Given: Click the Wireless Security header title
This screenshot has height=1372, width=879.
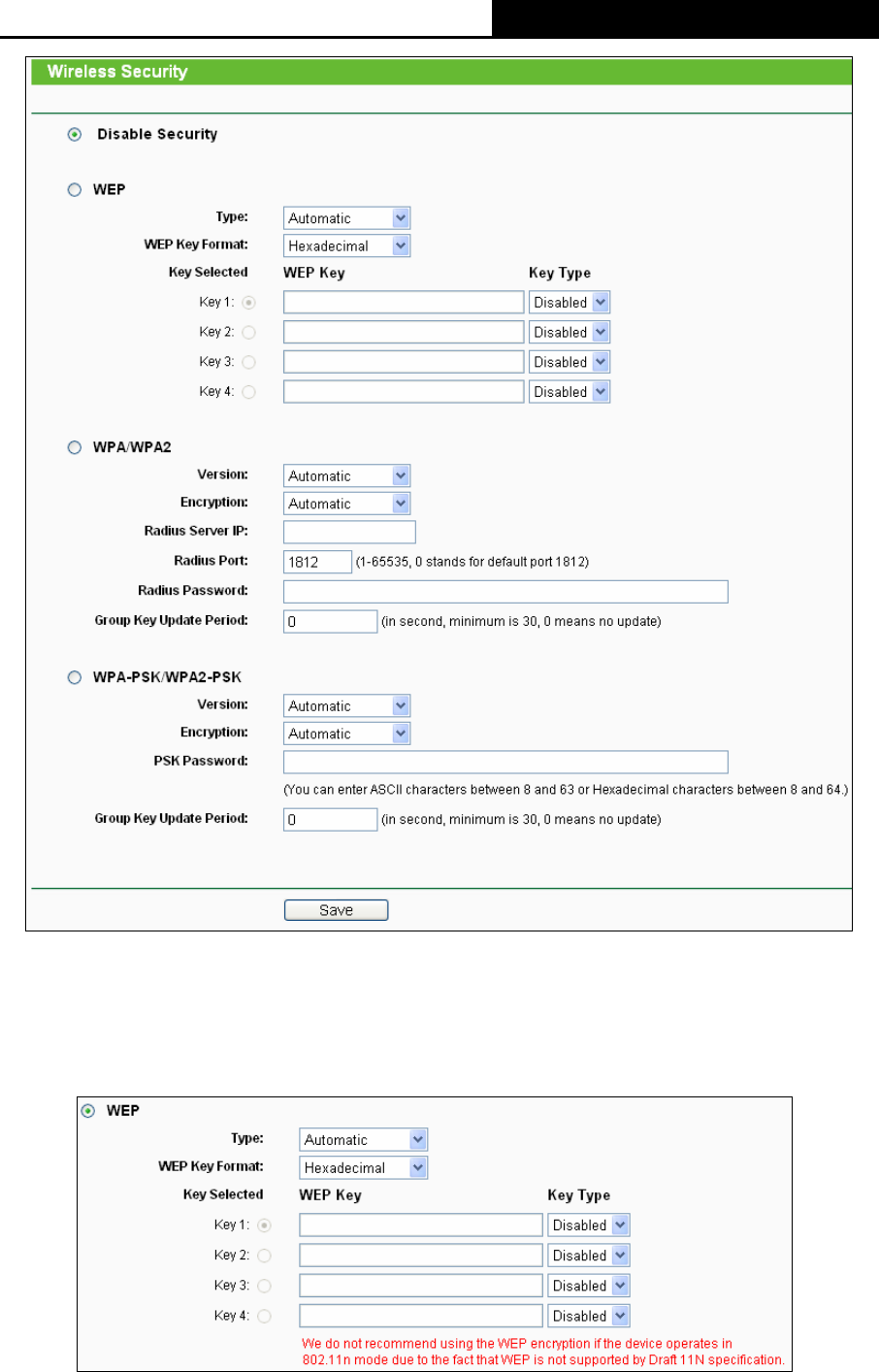Looking at the screenshot, I should click(117, 72).
